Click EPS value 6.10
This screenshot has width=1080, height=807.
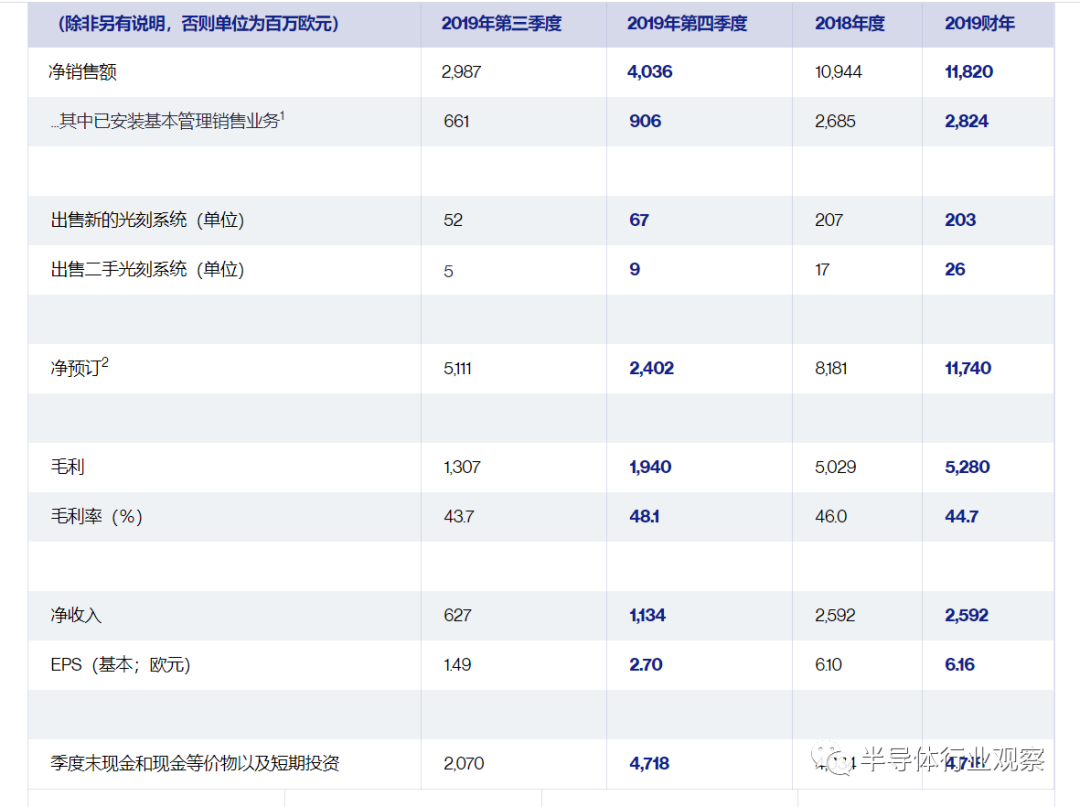click(829, 664)
